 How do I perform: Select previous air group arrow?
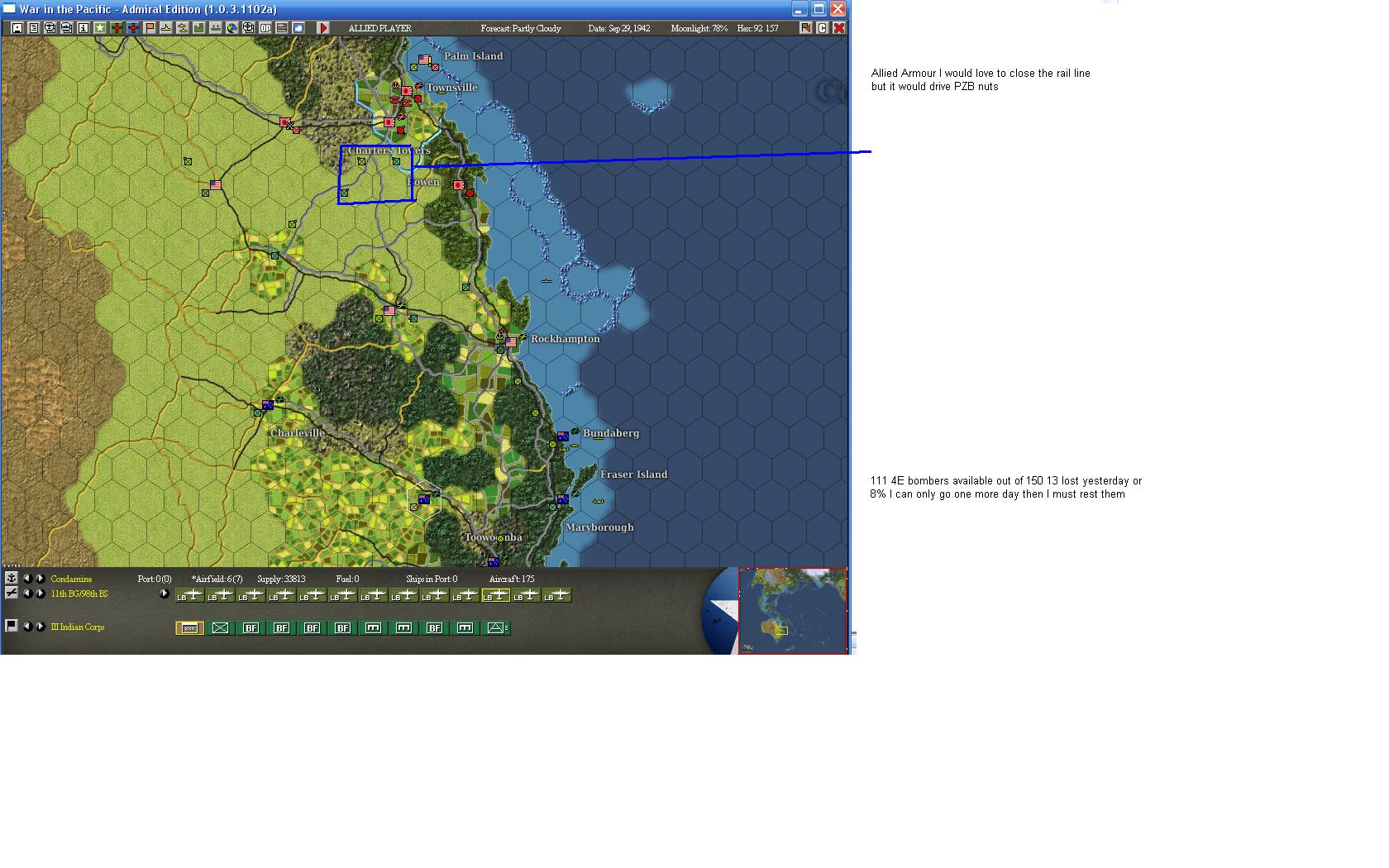tap(27, 594)
